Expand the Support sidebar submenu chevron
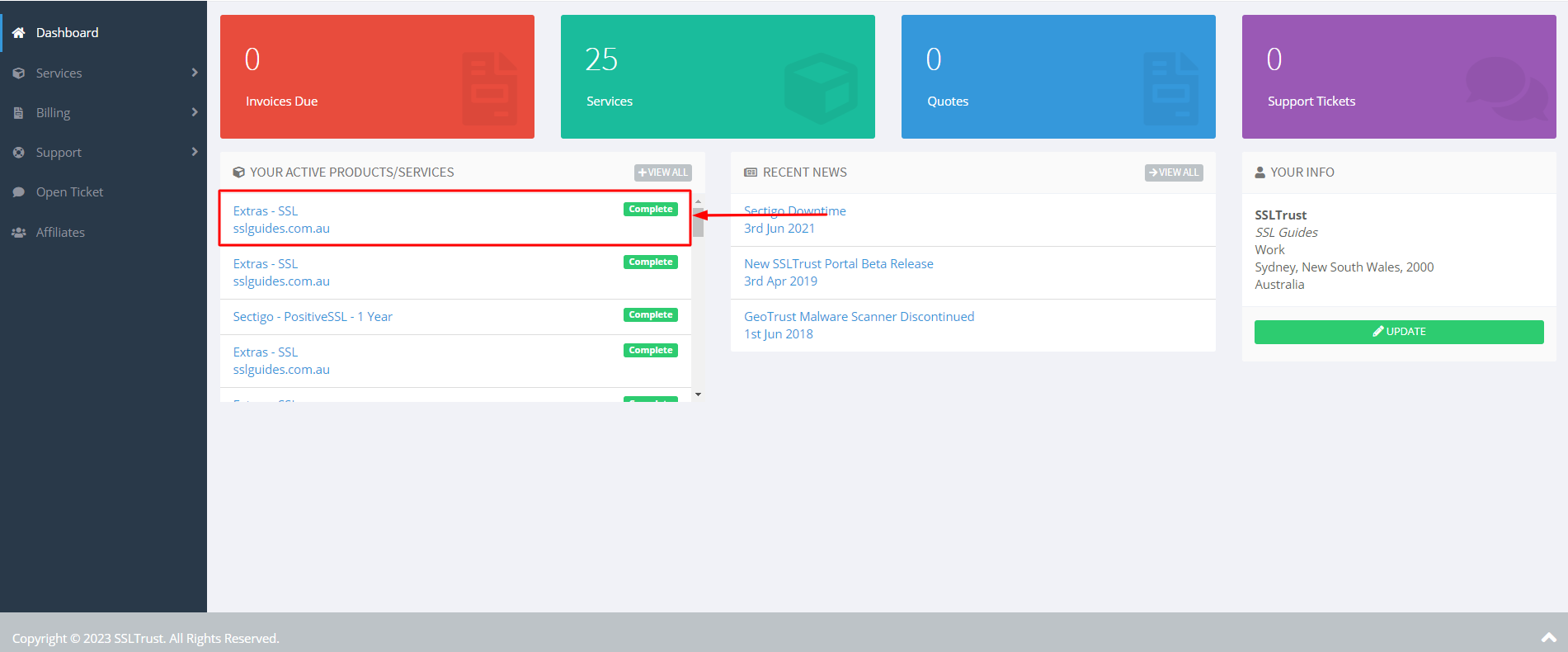 coord(195,152)
